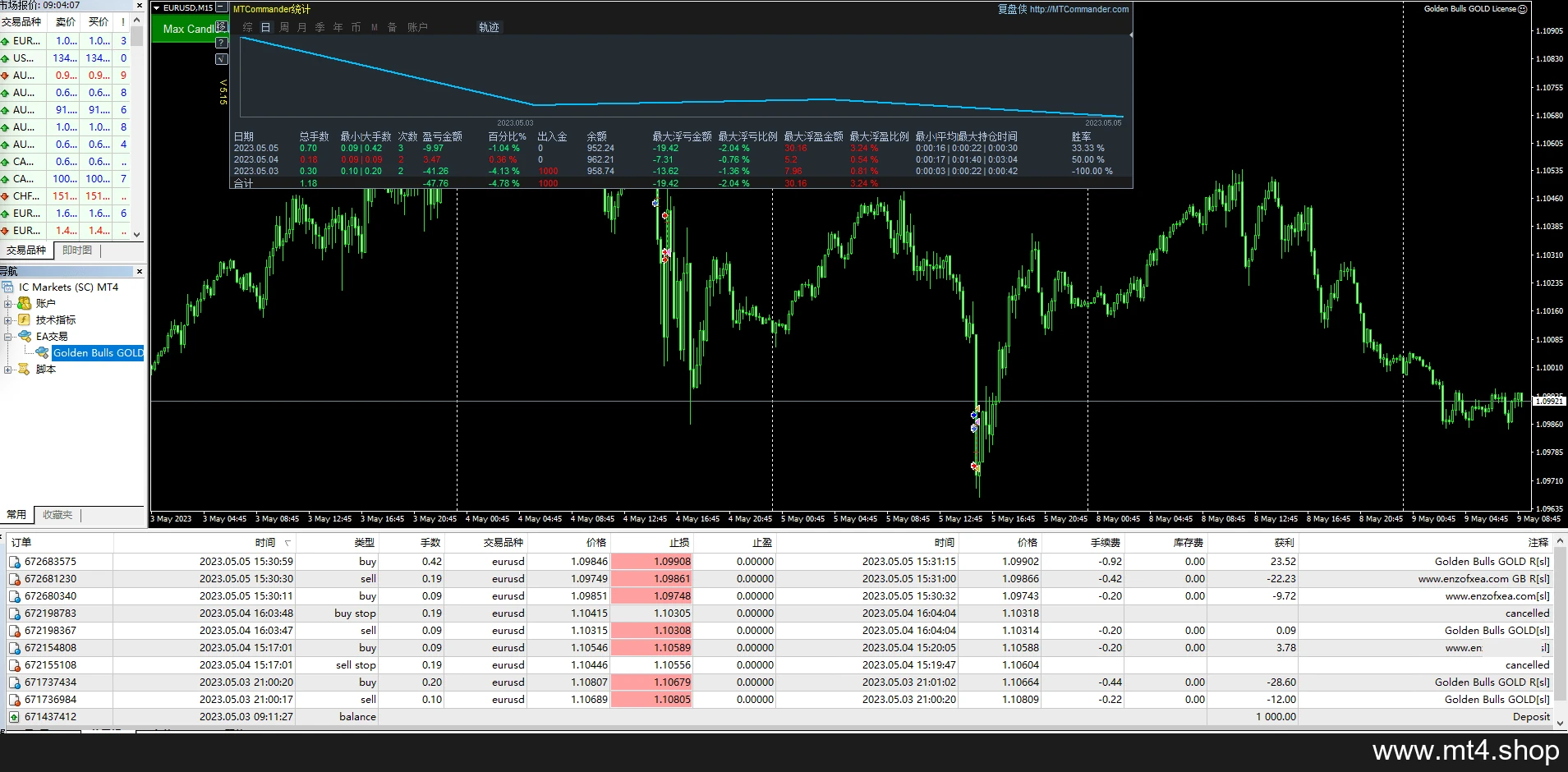Screen dimensions: 1568x772
Task: Collapse the EA交易 tree node
Action: 8,337
